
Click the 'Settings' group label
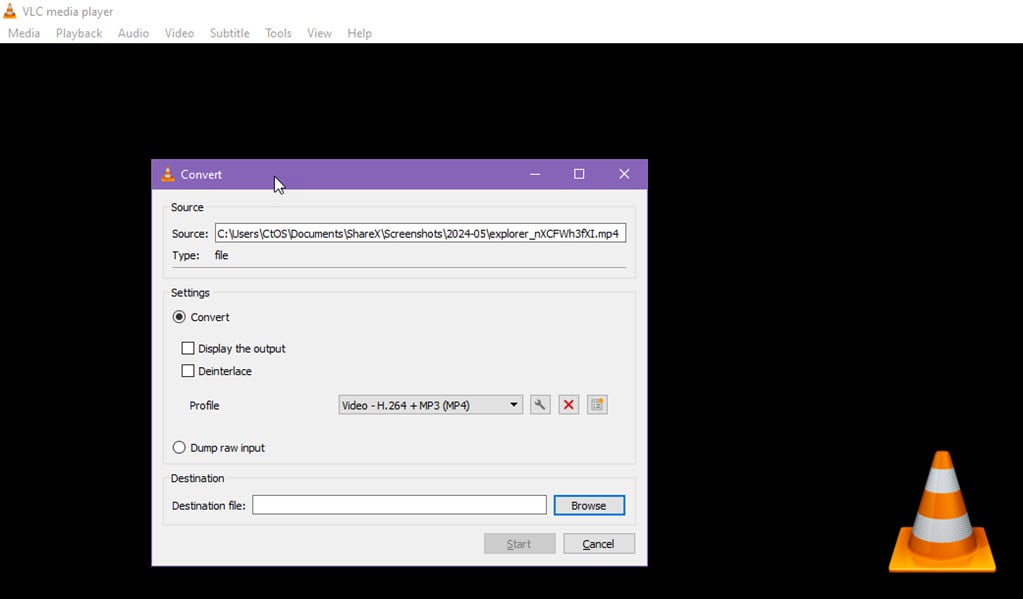tap(191, 293)
